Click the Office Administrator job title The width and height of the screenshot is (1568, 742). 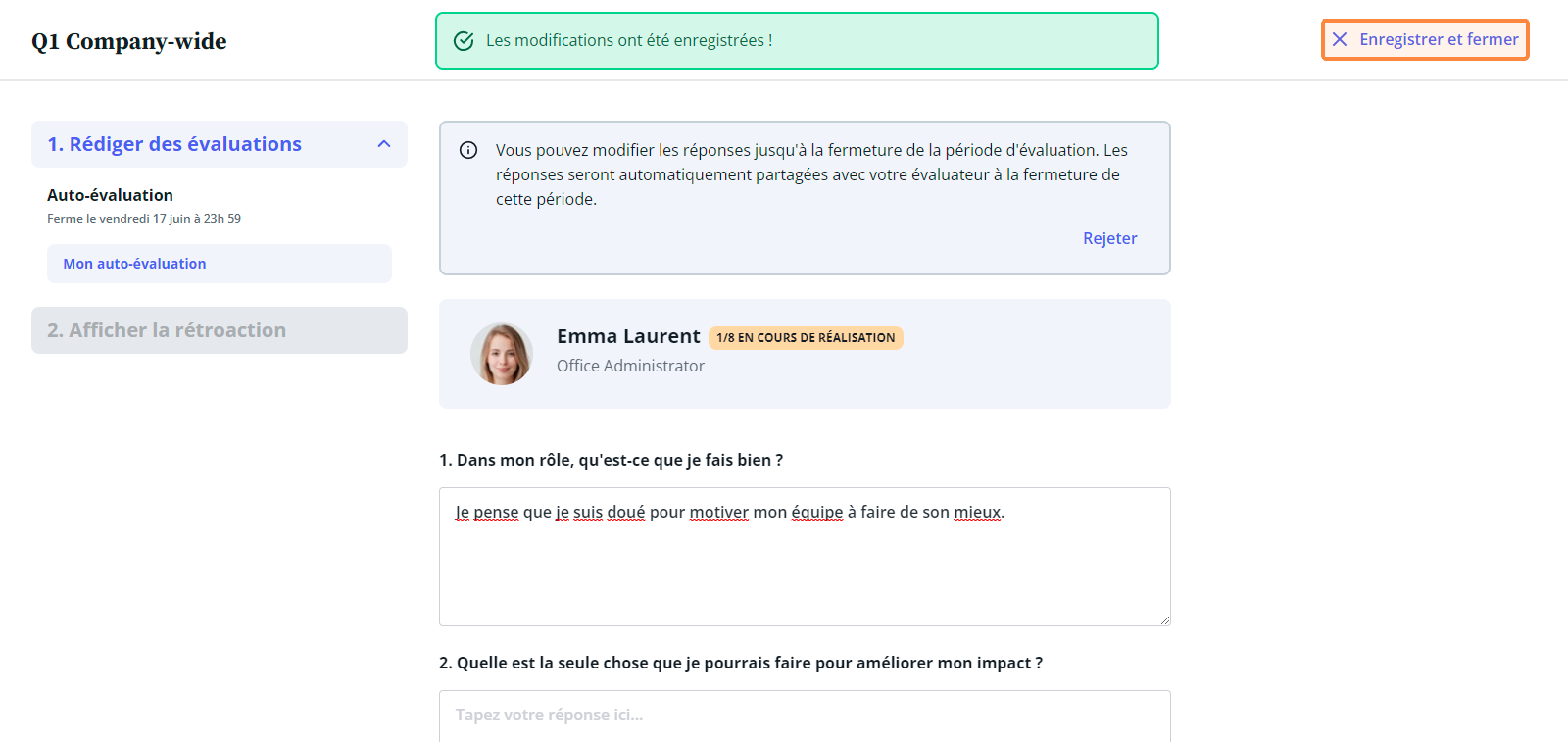[x=630, y=366]
